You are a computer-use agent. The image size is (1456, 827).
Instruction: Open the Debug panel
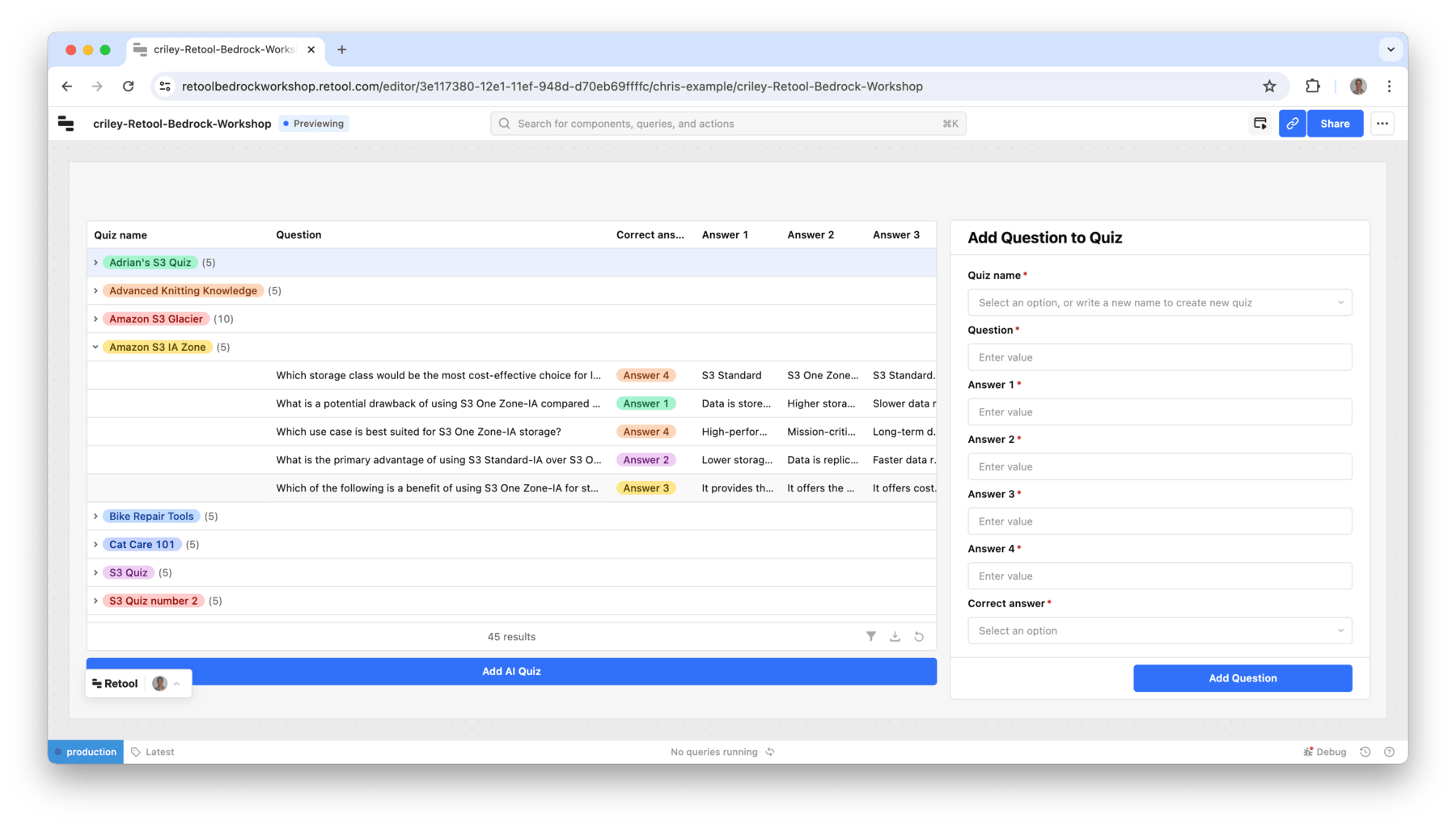tap(1324, 752)
